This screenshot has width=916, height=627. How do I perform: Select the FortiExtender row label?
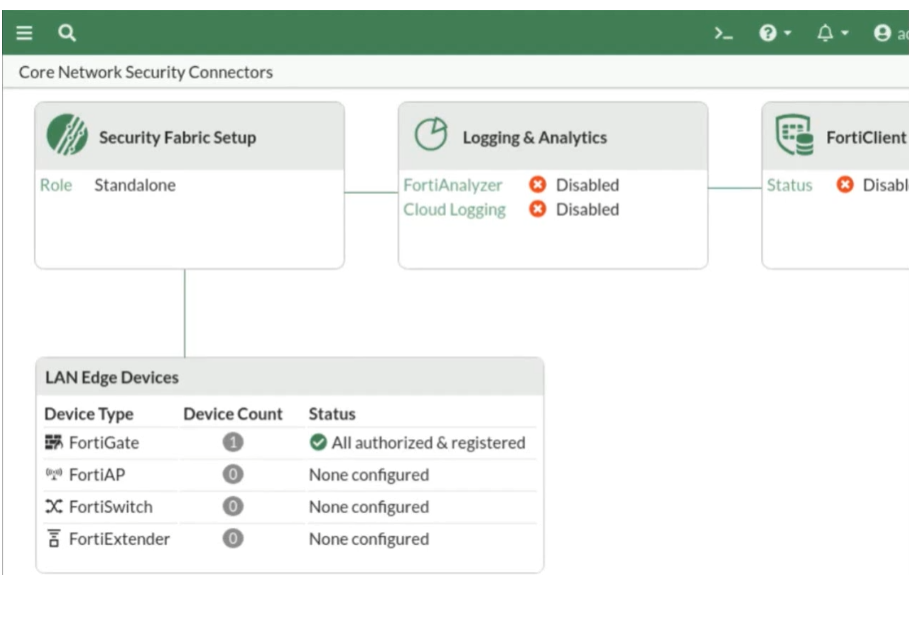click(119, 539)
